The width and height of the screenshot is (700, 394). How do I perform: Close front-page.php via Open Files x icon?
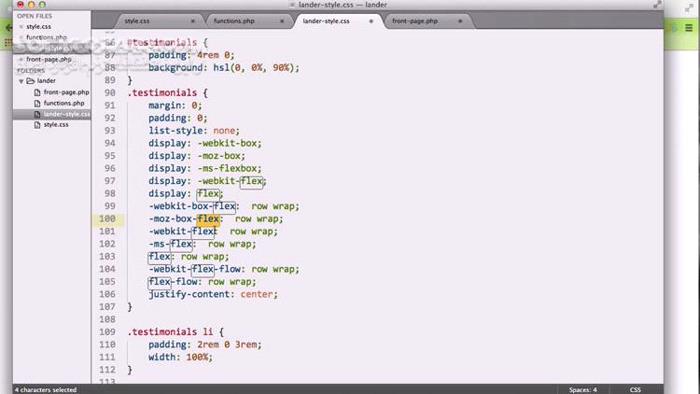(21, 59)
